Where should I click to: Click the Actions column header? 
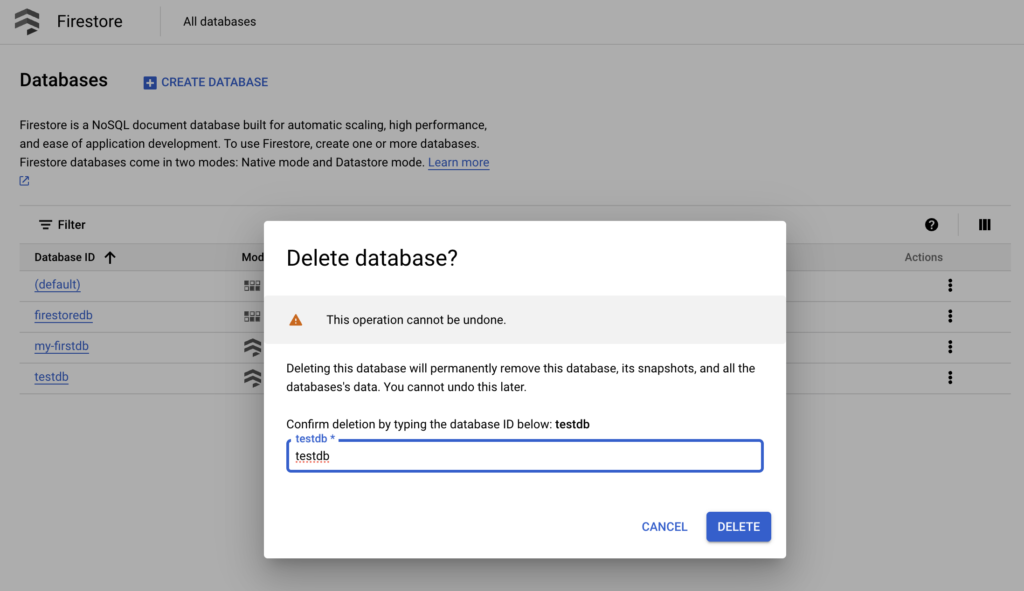tap(923, 257)
